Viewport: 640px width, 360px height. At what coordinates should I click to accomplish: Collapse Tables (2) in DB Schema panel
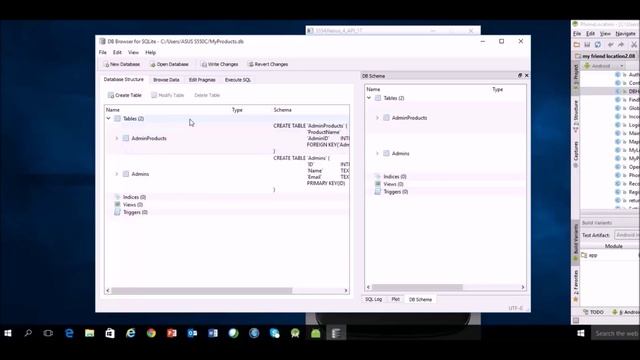pyautogui.click(x=369, y=98)
